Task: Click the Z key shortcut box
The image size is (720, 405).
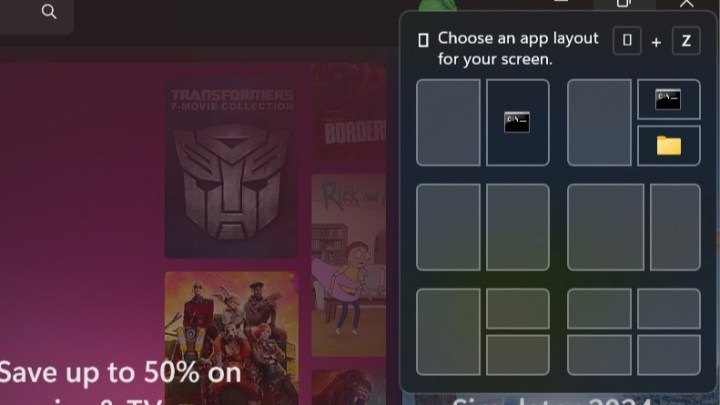Action: [x=686, y=41]
